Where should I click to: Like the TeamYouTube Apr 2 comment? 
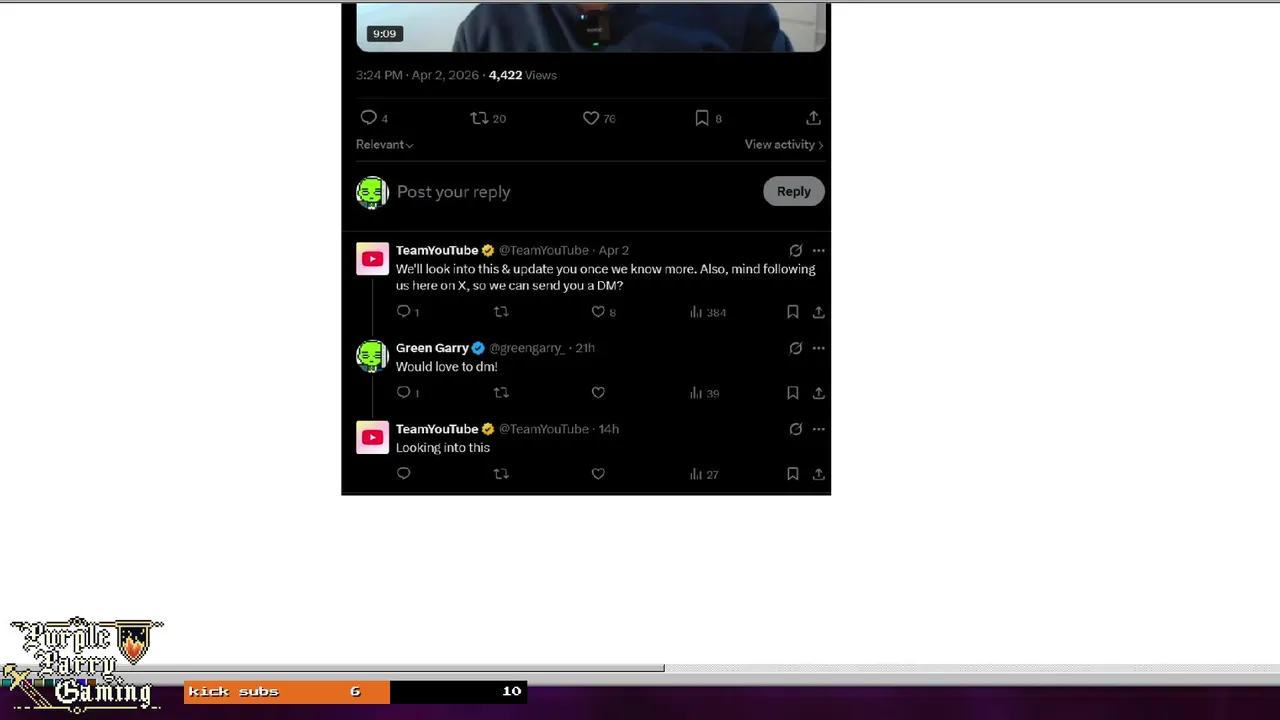coord(598,312)
